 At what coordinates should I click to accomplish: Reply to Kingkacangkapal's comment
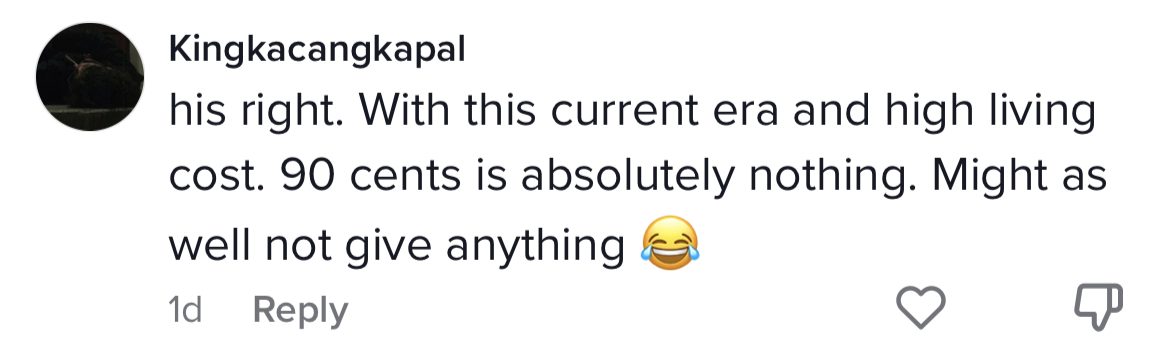(x=301, y=310)
